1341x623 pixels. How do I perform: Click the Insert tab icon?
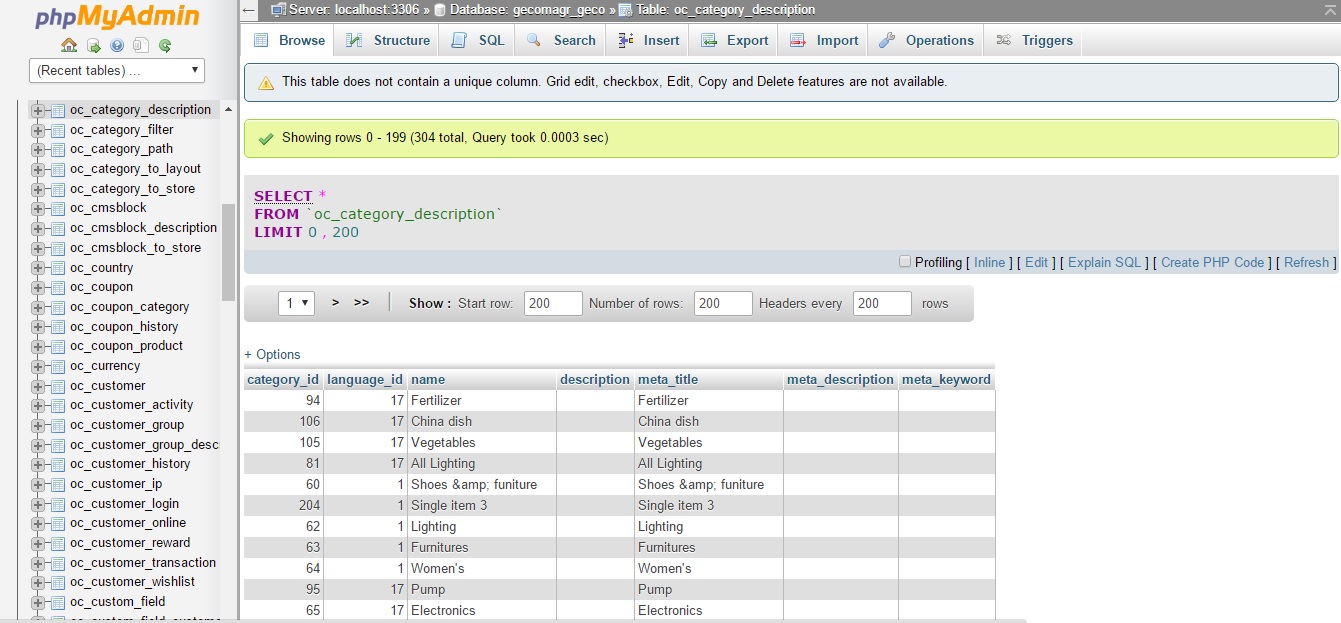pyautogui.click(x=626, y=40)
